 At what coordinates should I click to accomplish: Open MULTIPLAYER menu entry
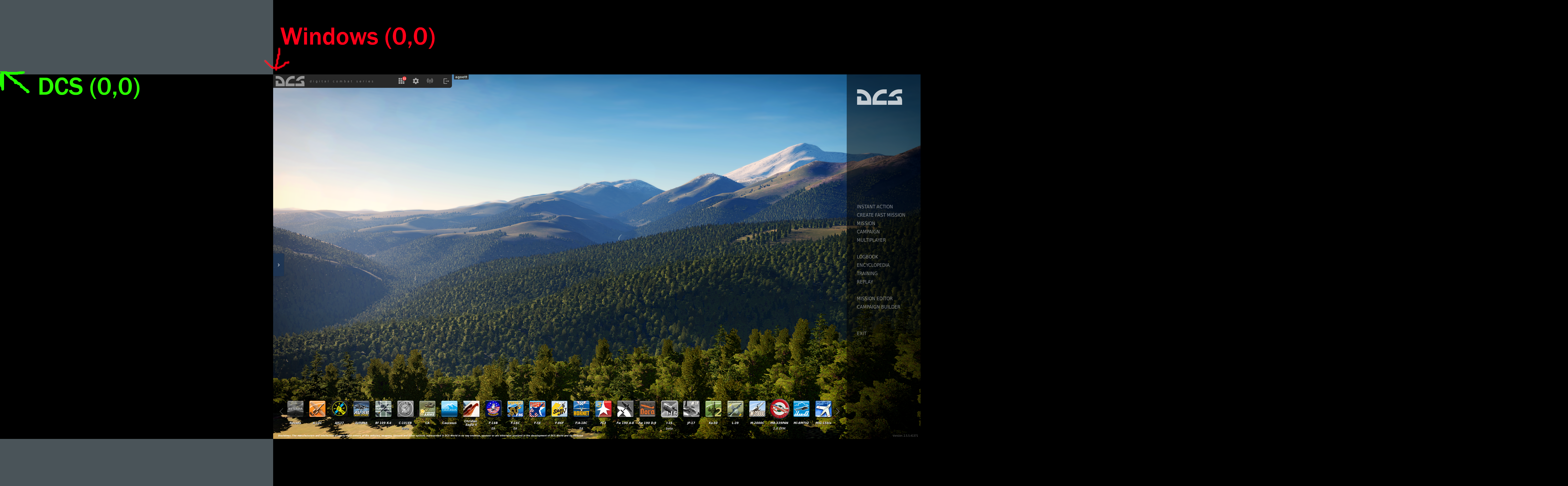tap(871, 240)
